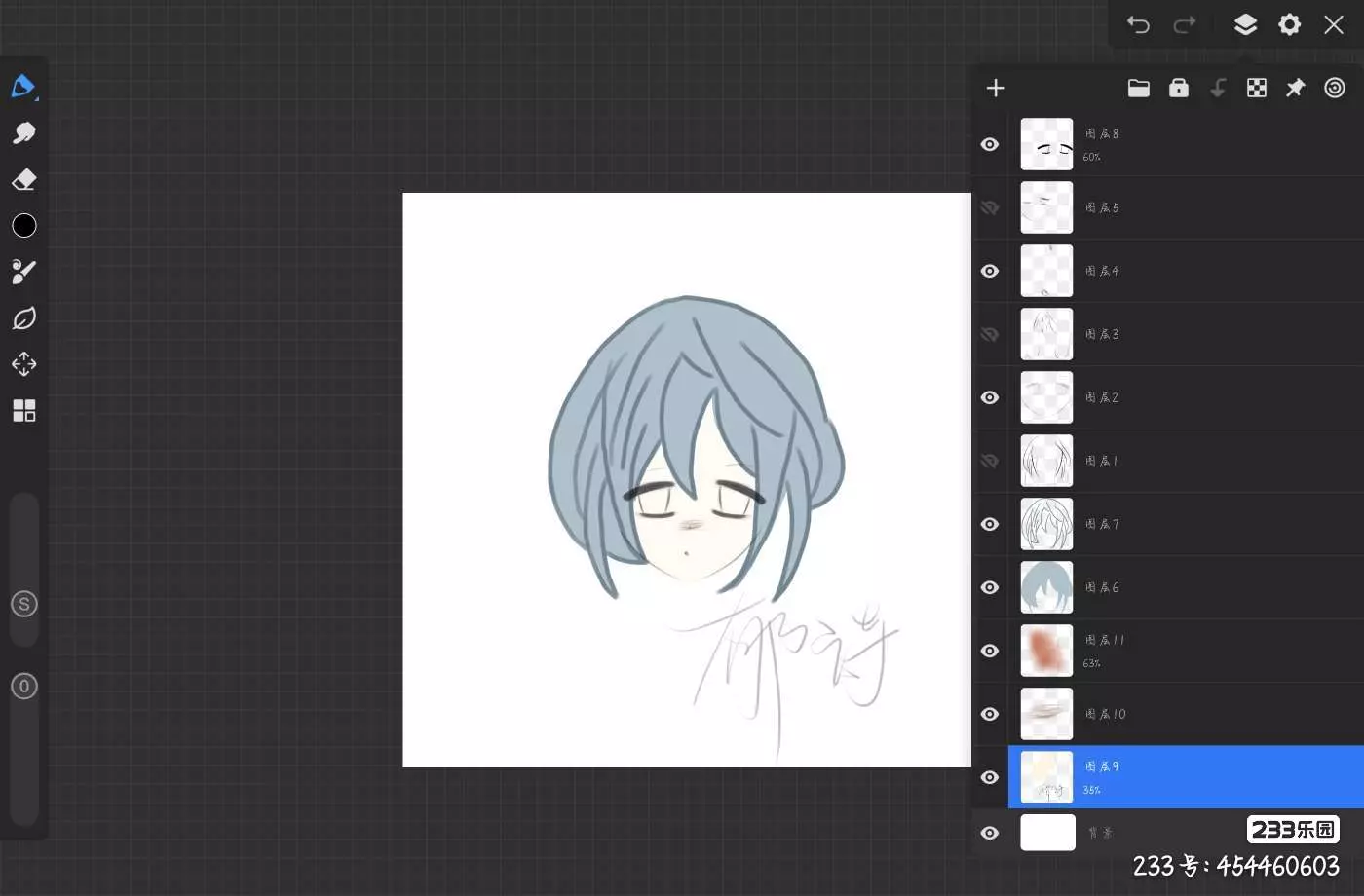Click the brush size S slider handle
This screenshot has height=896, width=1364.
[x=24, y=604]
